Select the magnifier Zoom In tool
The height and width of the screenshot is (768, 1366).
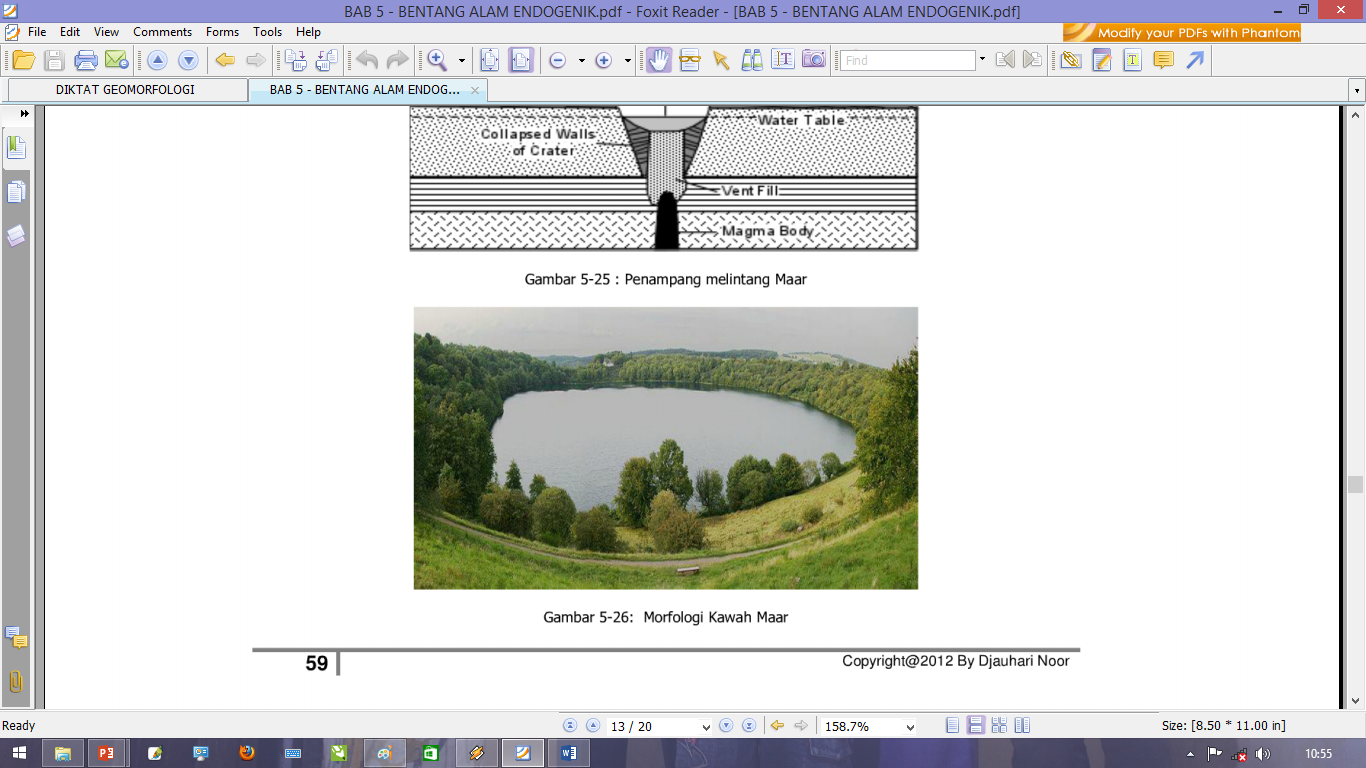(x=438, y=60)
